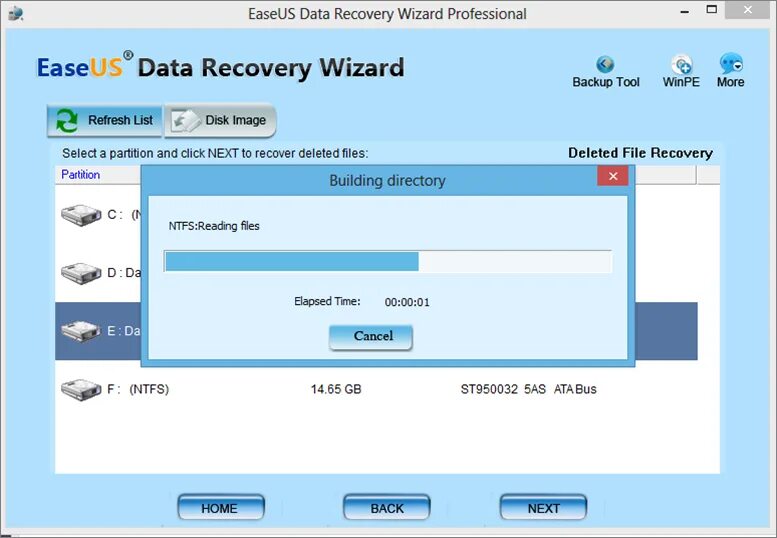Go to HOME screen
The height and width of the screenshot is (538, 777).
[221, 508]
